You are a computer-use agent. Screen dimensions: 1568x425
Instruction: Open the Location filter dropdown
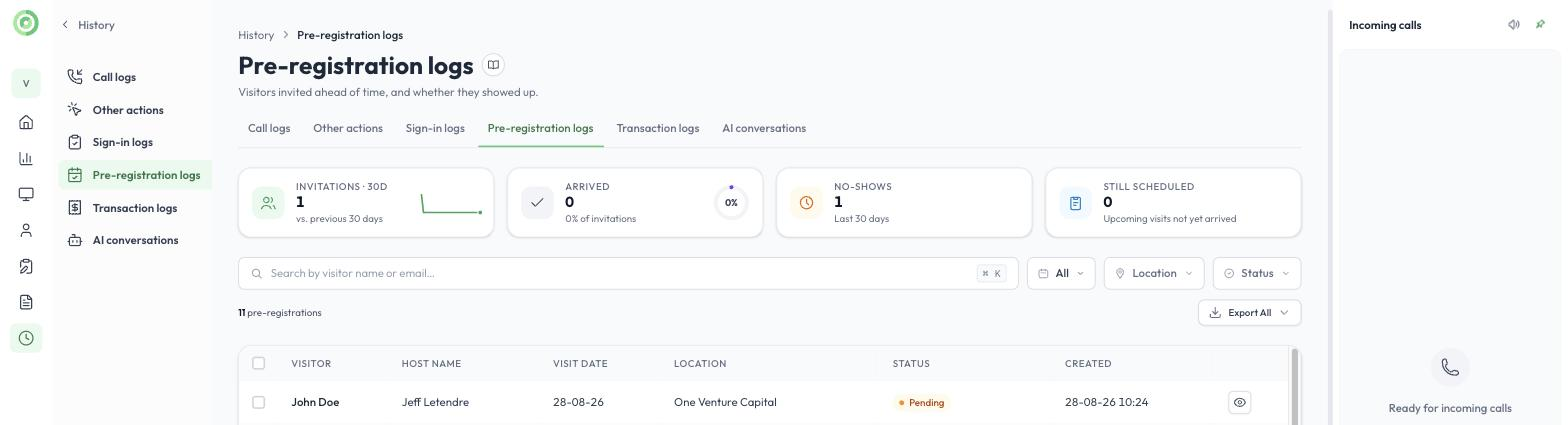(x=1154, y=273)
